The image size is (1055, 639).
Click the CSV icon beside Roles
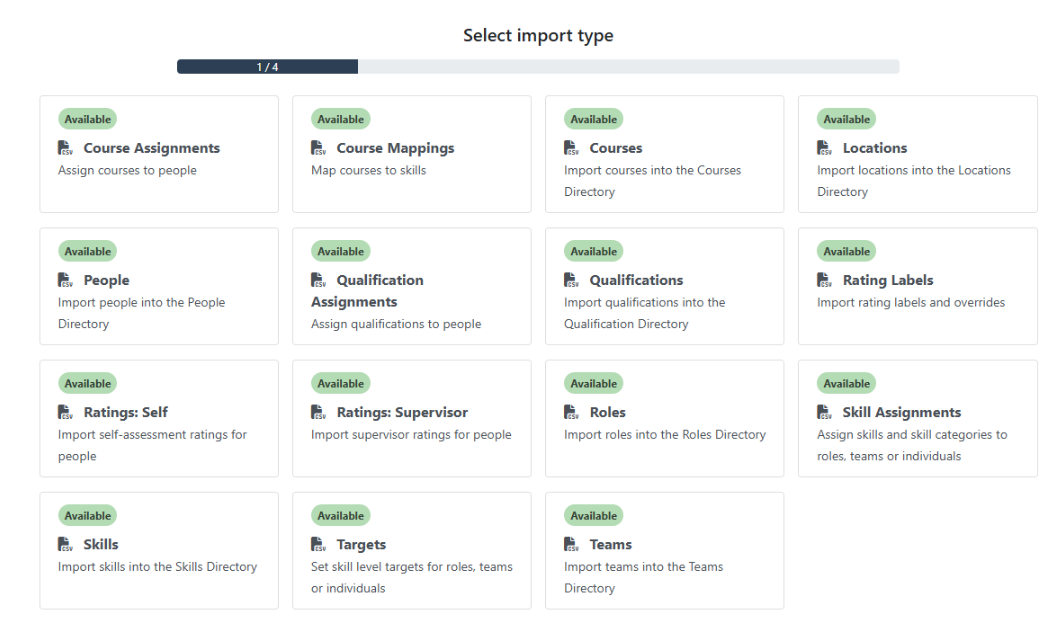click(x=572, y=412)
